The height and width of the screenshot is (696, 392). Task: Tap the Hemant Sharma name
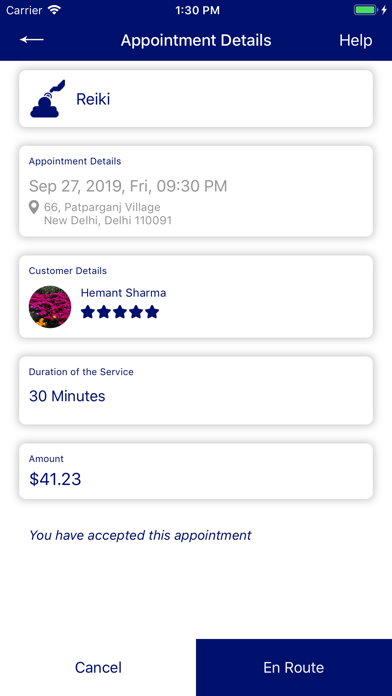[x=123, y=293]
